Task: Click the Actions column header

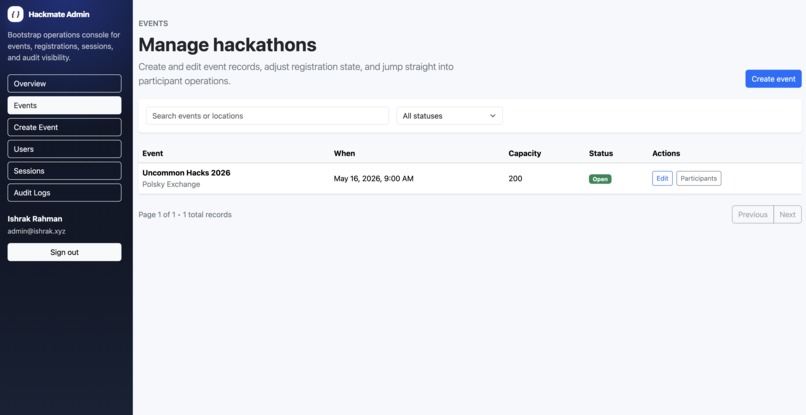Action: (666, 153)
